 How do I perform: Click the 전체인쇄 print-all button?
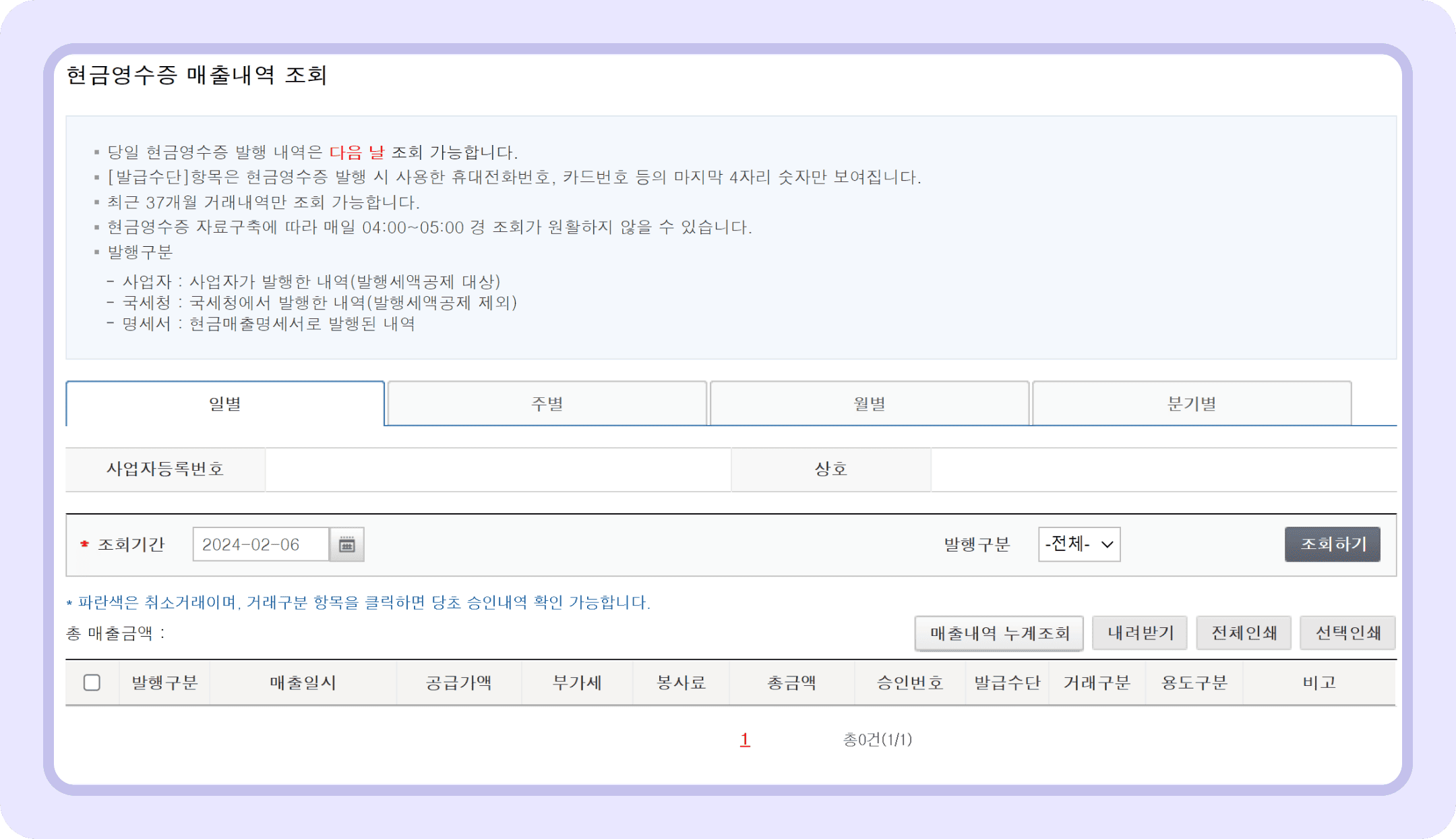click(1244, 633)
